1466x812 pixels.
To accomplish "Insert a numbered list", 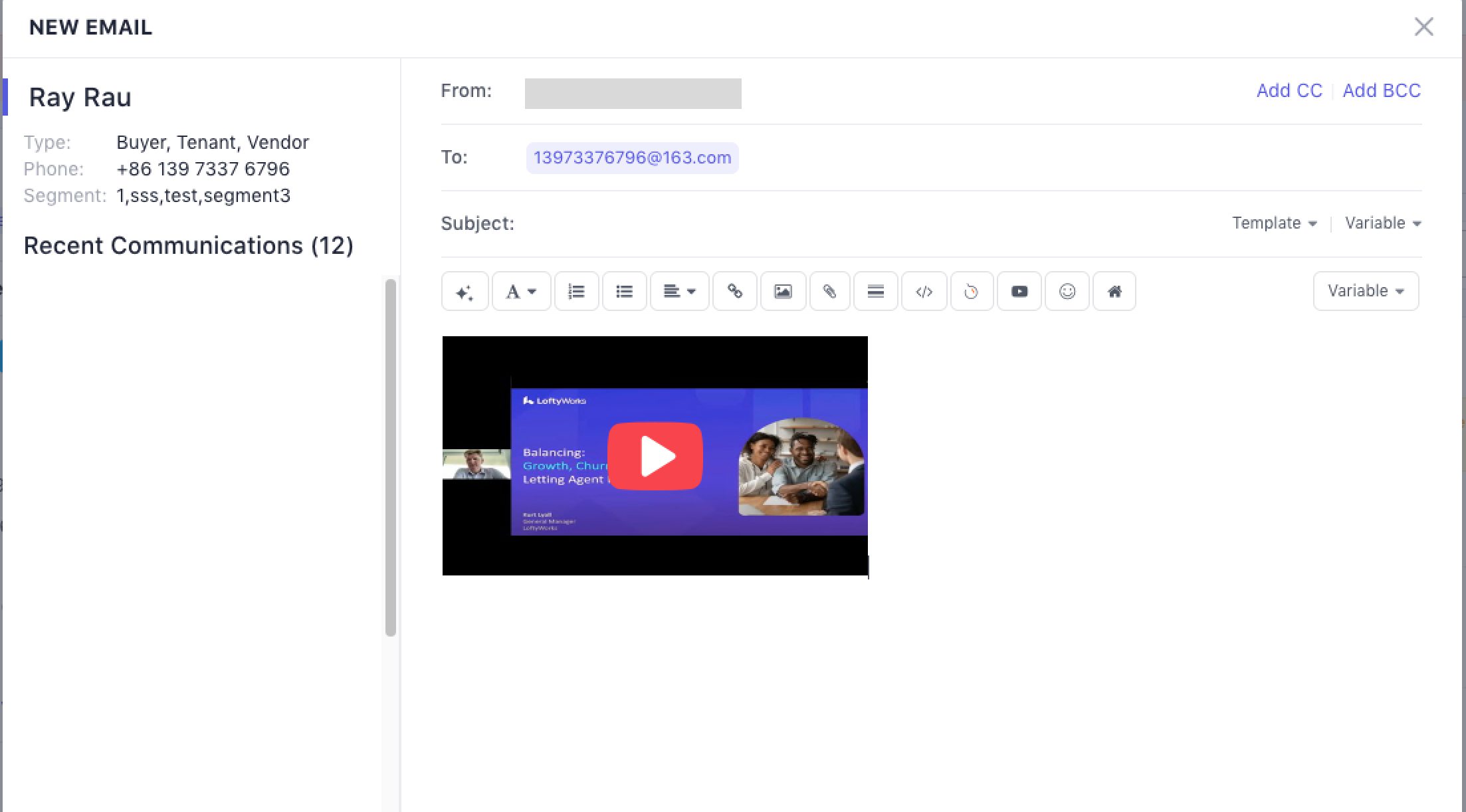I will [576, 291].
